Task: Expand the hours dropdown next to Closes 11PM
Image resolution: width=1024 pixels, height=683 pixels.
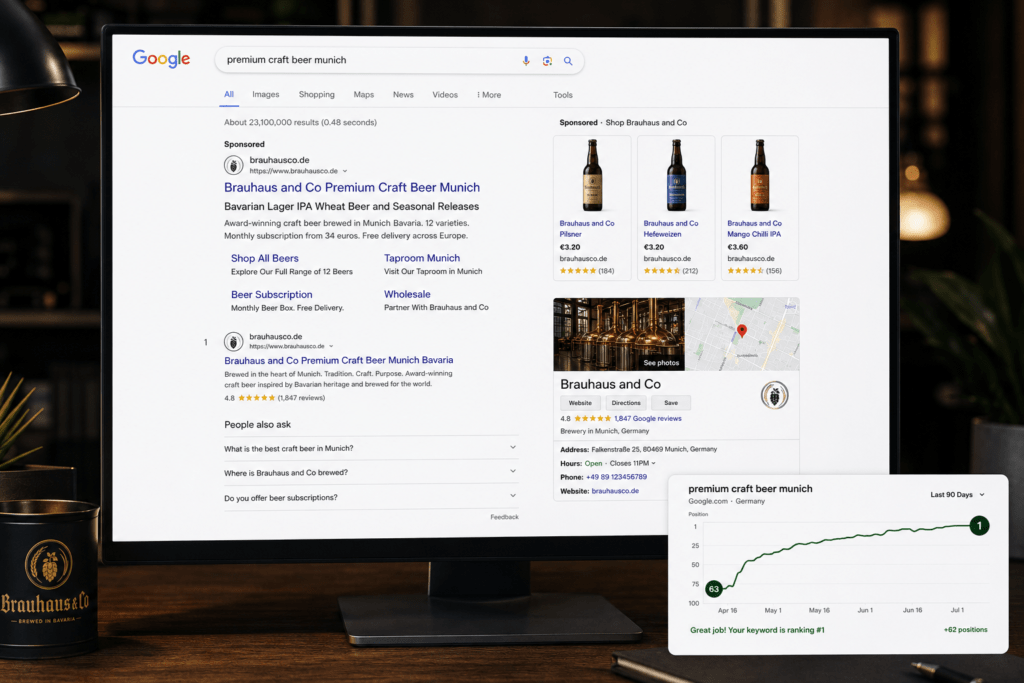Action: point(653,464)
